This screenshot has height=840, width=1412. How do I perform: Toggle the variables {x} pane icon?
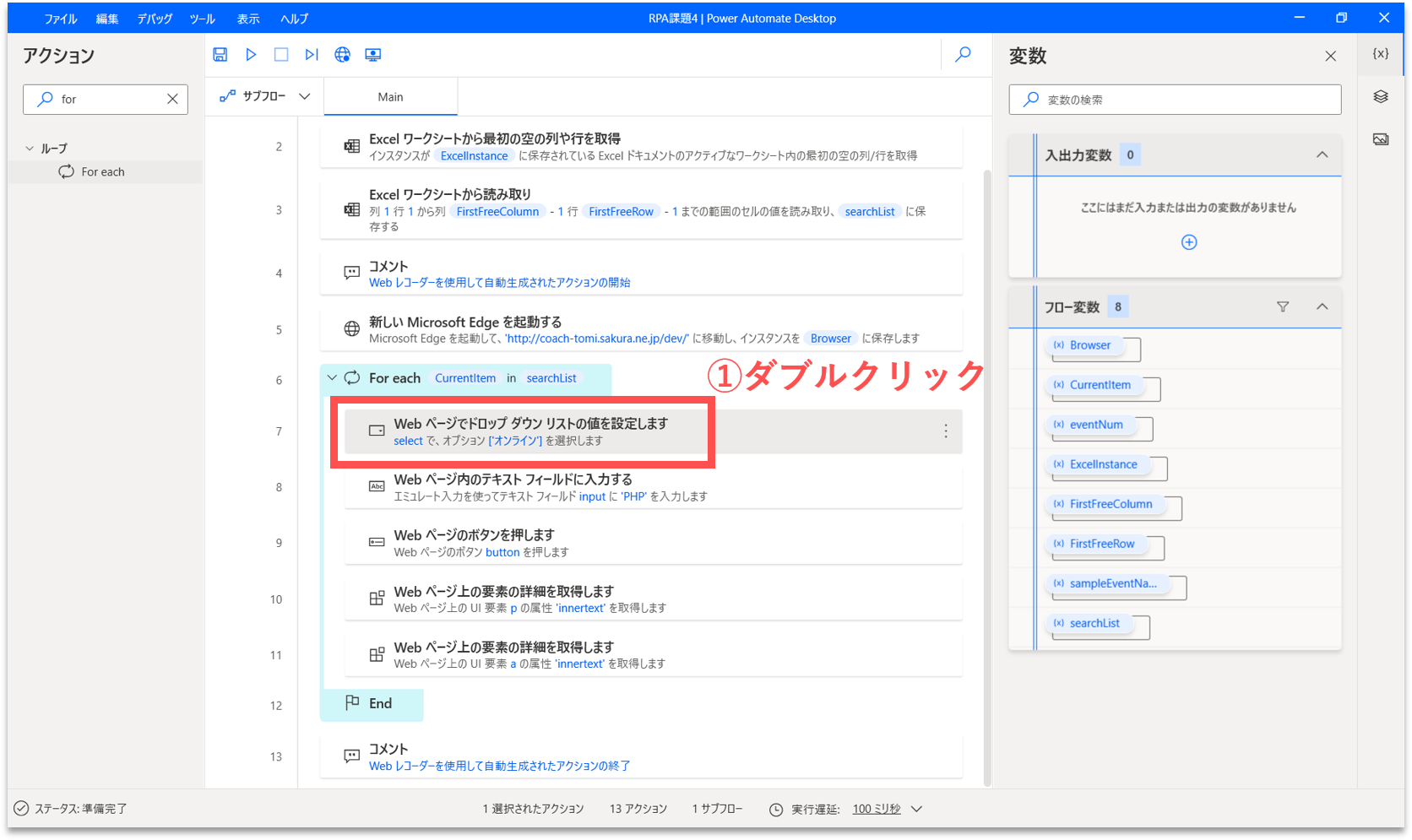point(1381,54)
